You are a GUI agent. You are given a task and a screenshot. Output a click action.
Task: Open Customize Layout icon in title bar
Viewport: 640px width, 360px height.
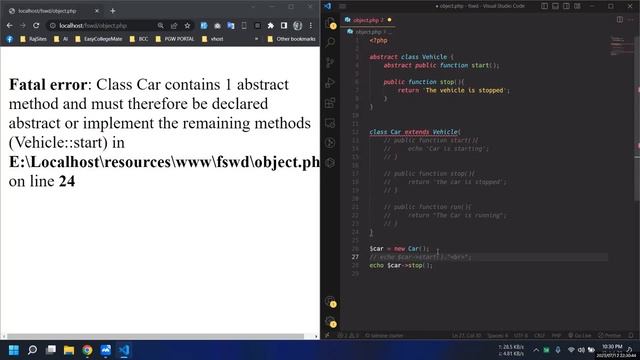point(578,6)
